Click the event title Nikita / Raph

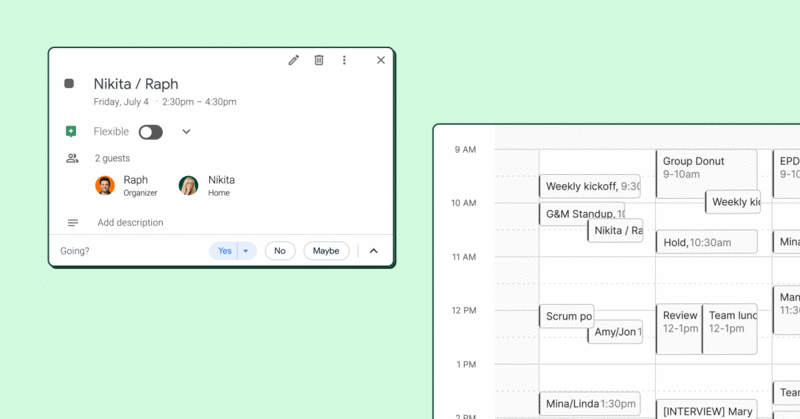[136, 84]
